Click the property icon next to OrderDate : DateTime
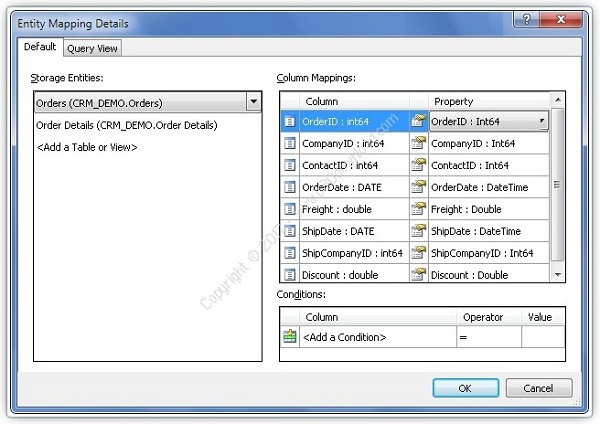The height and width of the screenshot is (424, 600). point(419,186)
